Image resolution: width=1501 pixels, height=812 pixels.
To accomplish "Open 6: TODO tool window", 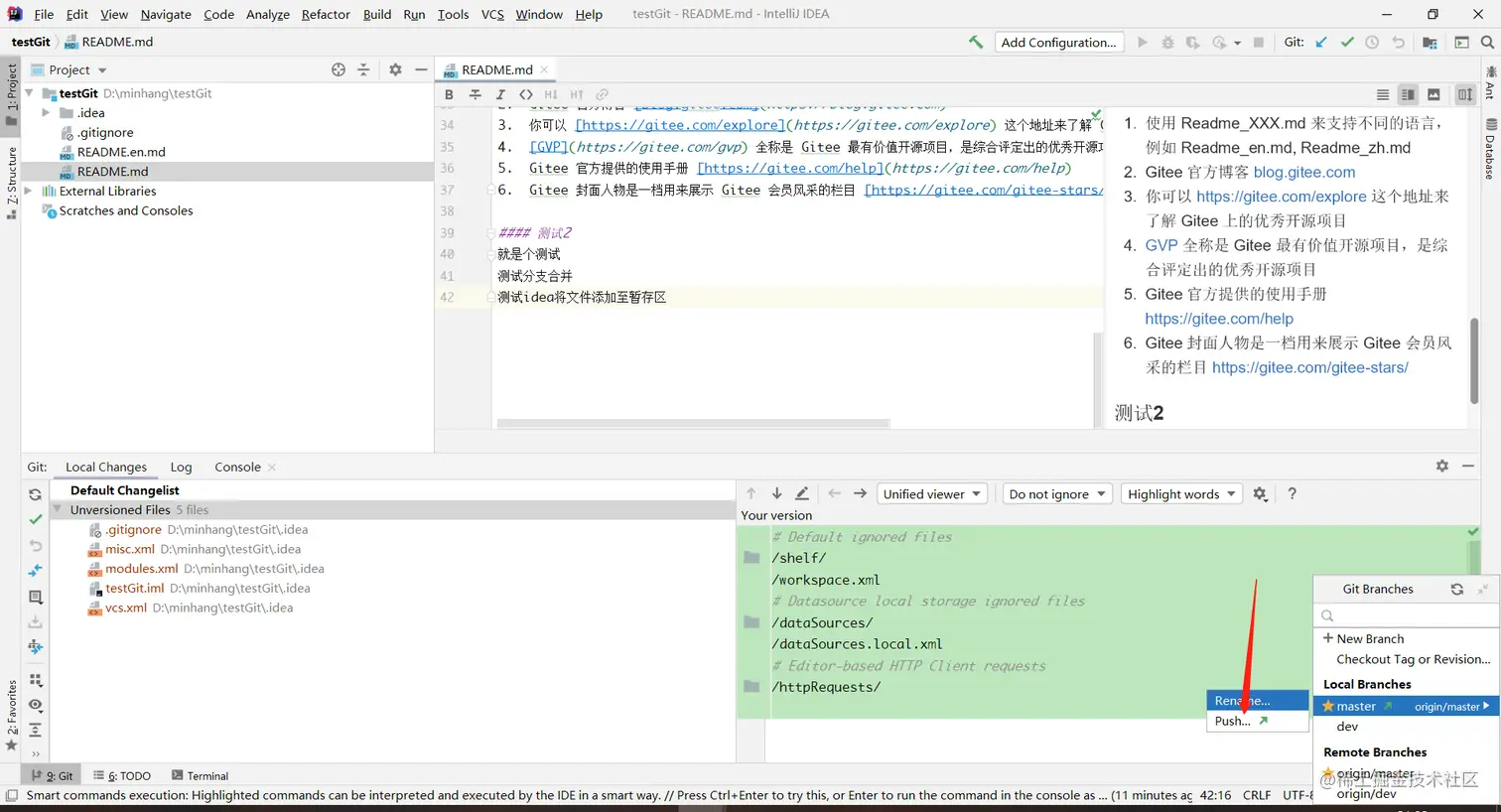I will coord(122,775).
